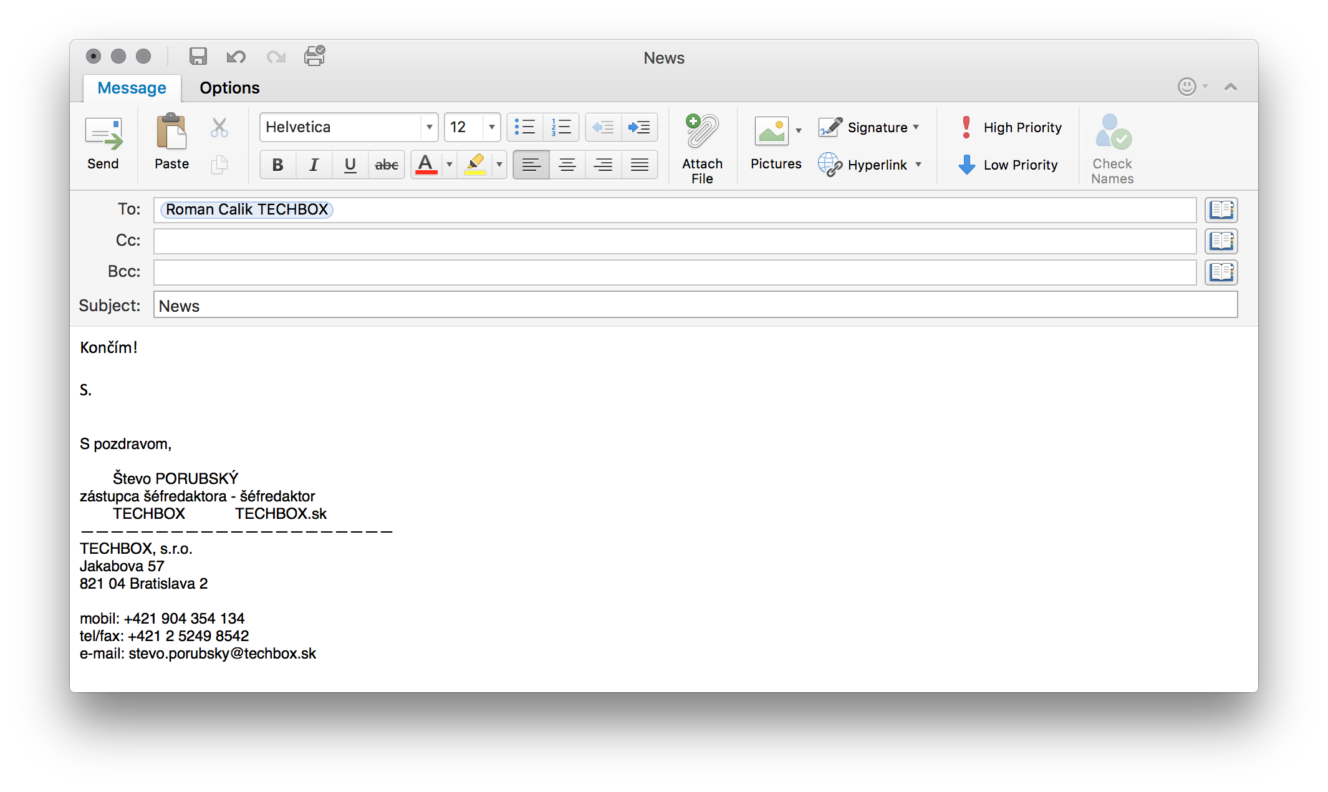Undo the last action

tap(236, 57)
